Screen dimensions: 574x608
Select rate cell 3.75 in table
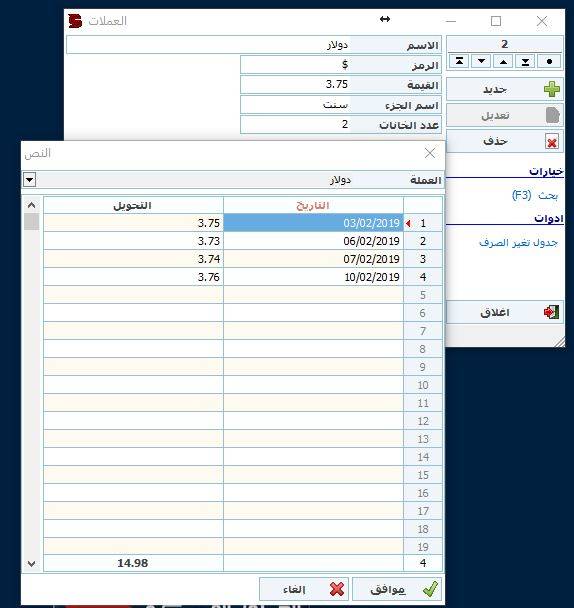(133, 223)
